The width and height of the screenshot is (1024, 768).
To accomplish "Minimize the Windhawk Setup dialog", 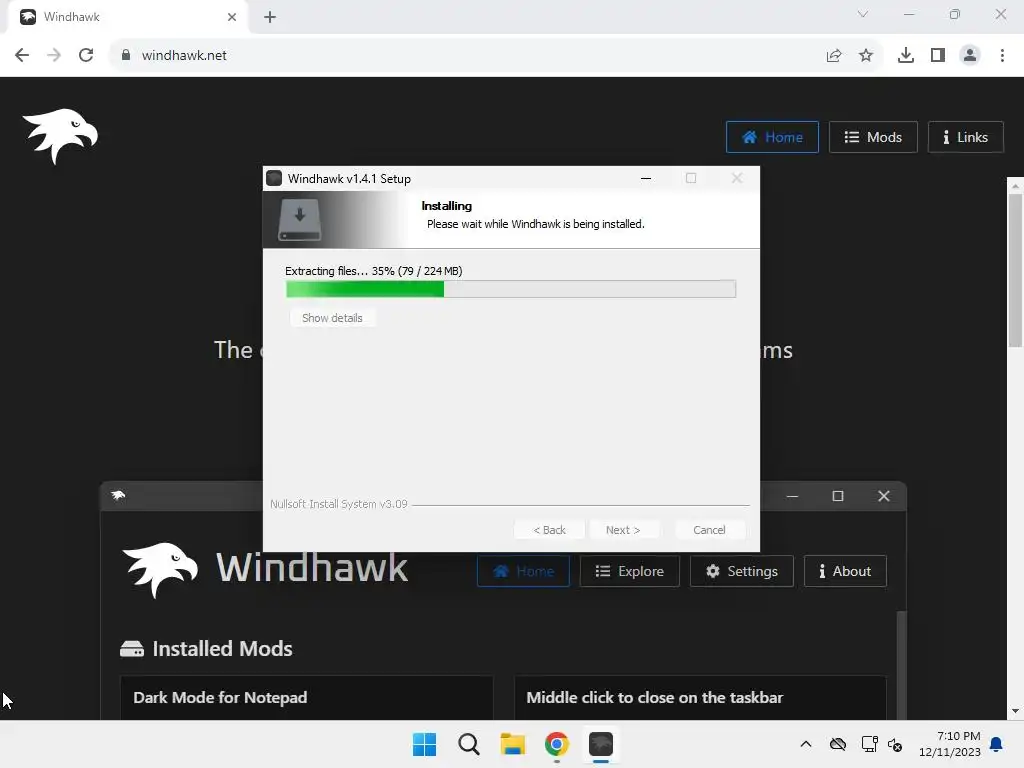I will coord(646,178).
